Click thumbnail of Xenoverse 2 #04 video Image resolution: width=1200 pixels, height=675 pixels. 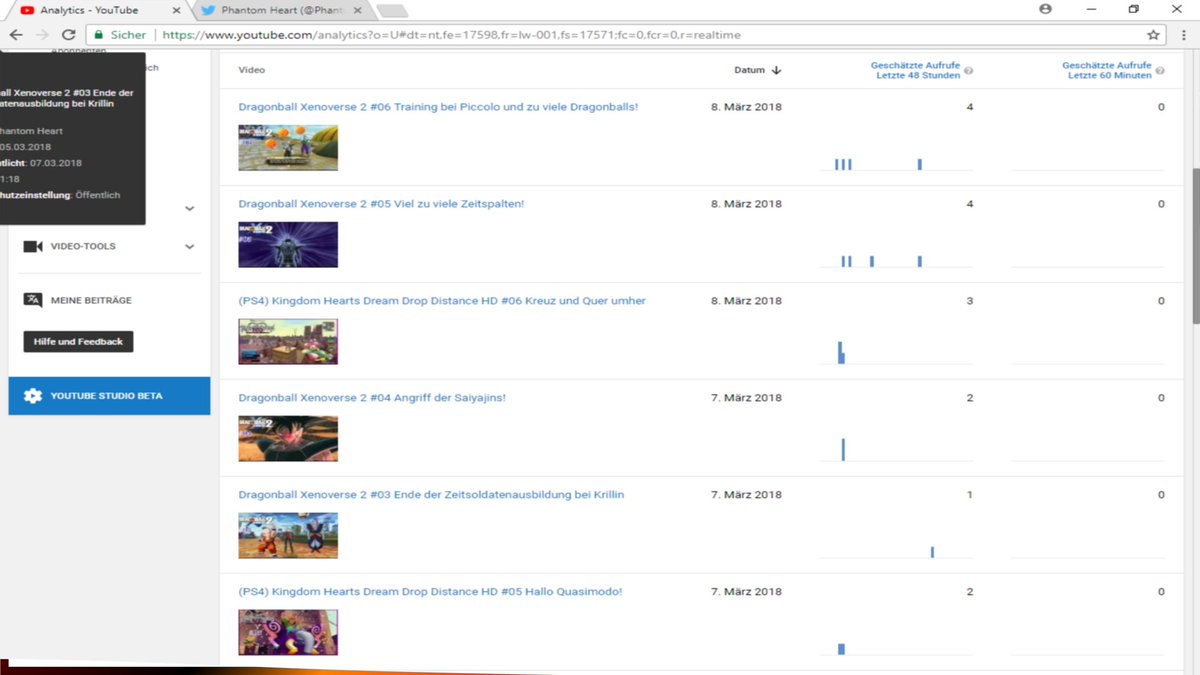coord(288,439)
